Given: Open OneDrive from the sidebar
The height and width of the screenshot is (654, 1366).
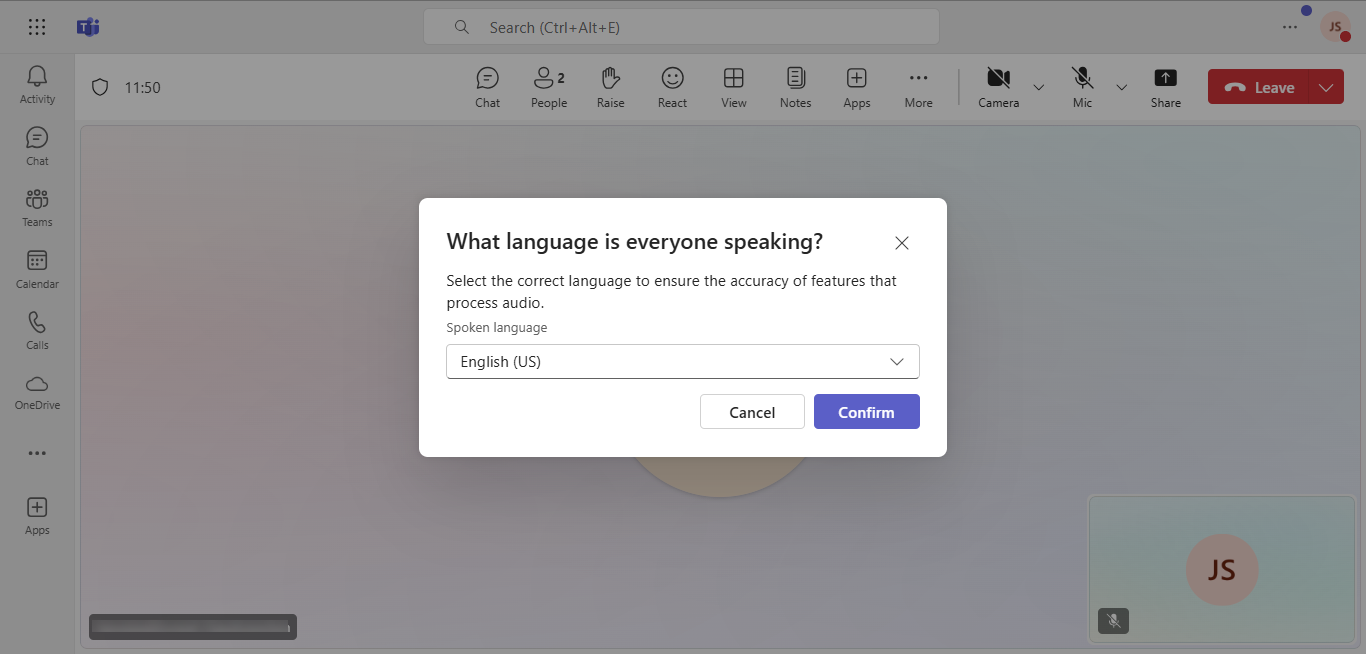Looking at the screenshot, I should click(37, 392).
